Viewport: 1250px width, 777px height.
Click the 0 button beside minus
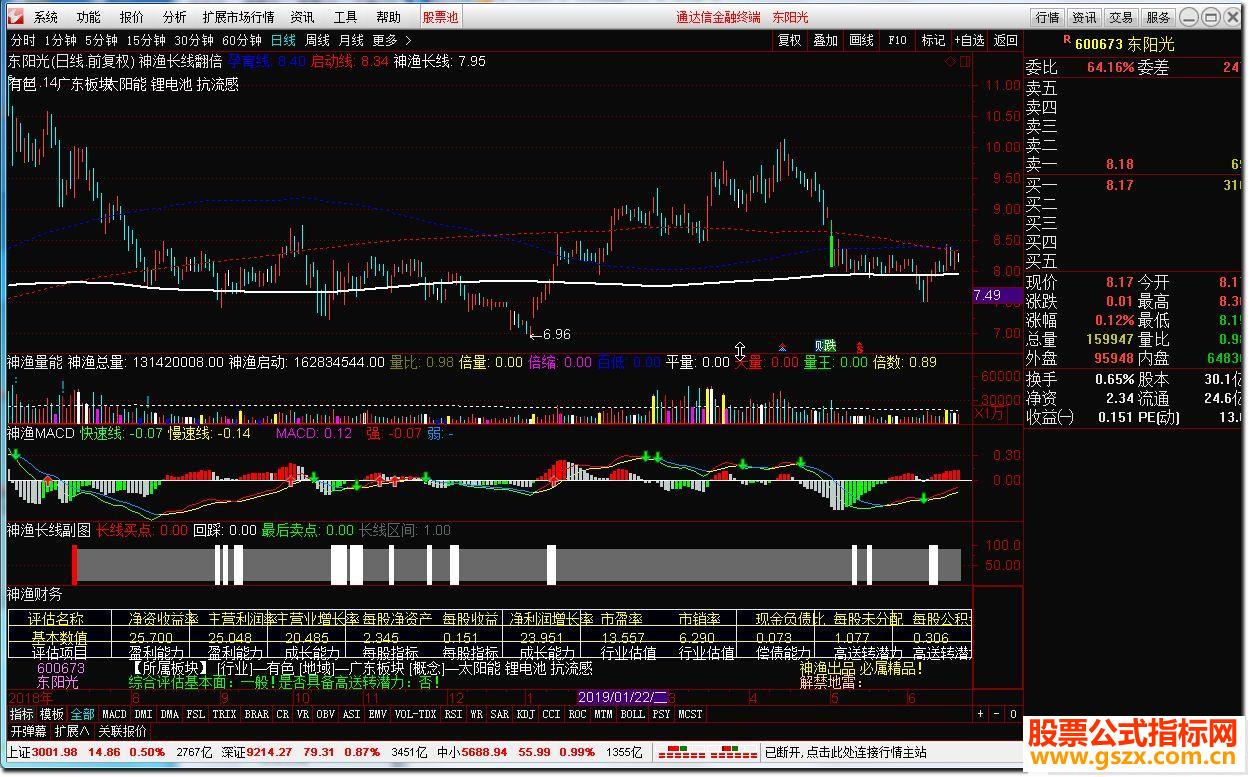click(1013, 714)
